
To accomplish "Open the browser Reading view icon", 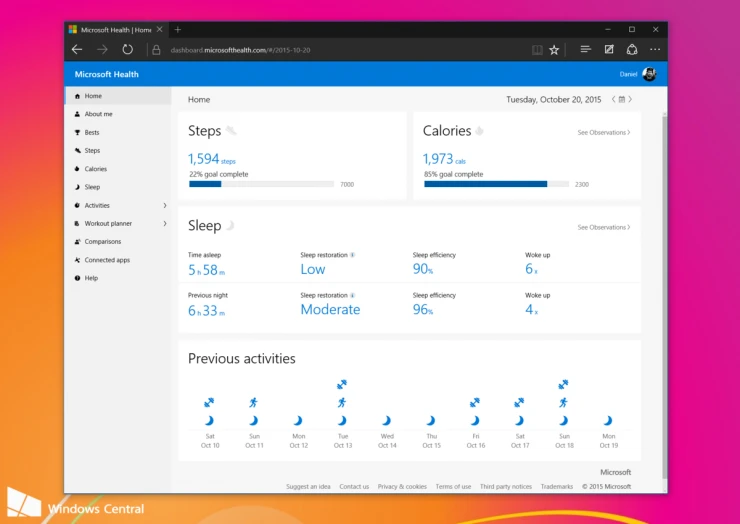I will click(537, 49).
